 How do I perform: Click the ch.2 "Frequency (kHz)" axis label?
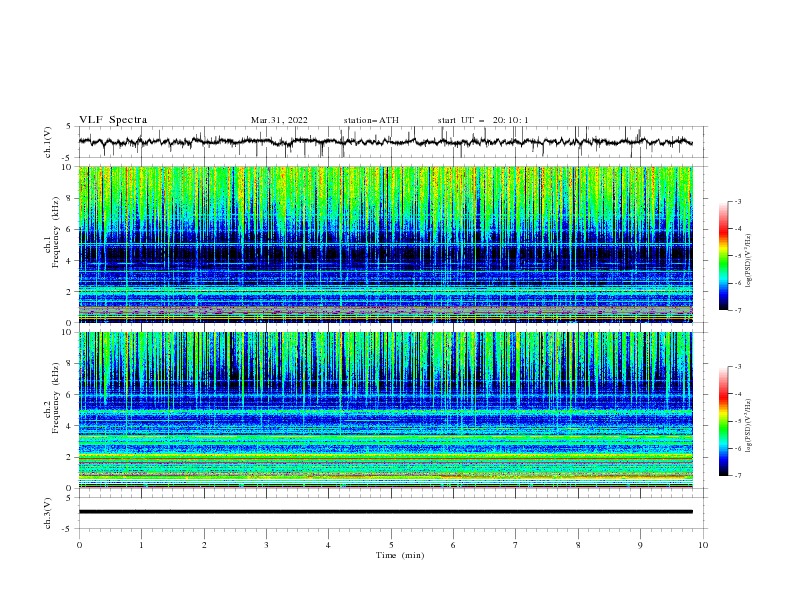click(57, 397)
